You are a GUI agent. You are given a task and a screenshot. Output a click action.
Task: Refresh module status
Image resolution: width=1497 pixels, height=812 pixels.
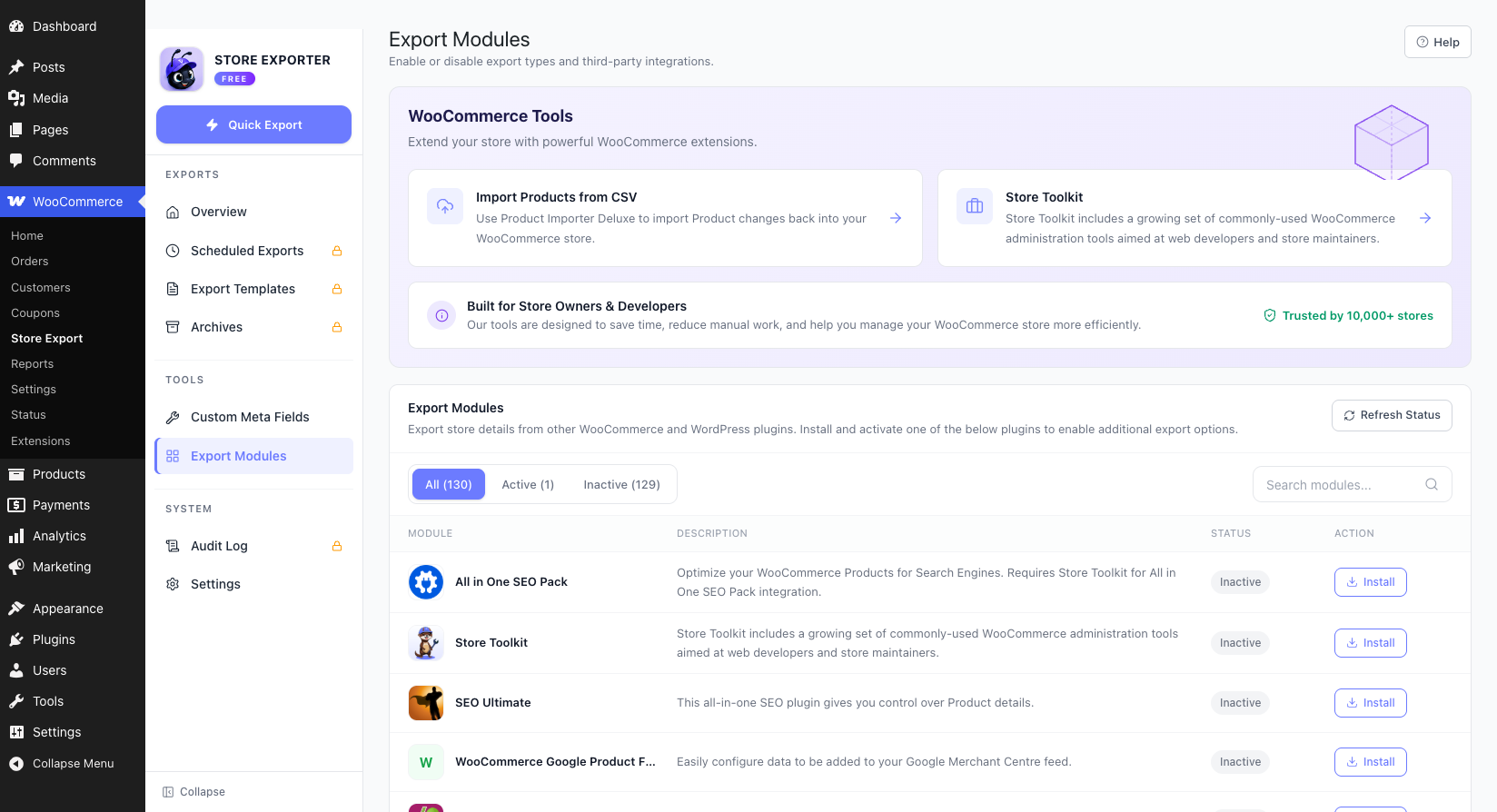point(1392,415)
